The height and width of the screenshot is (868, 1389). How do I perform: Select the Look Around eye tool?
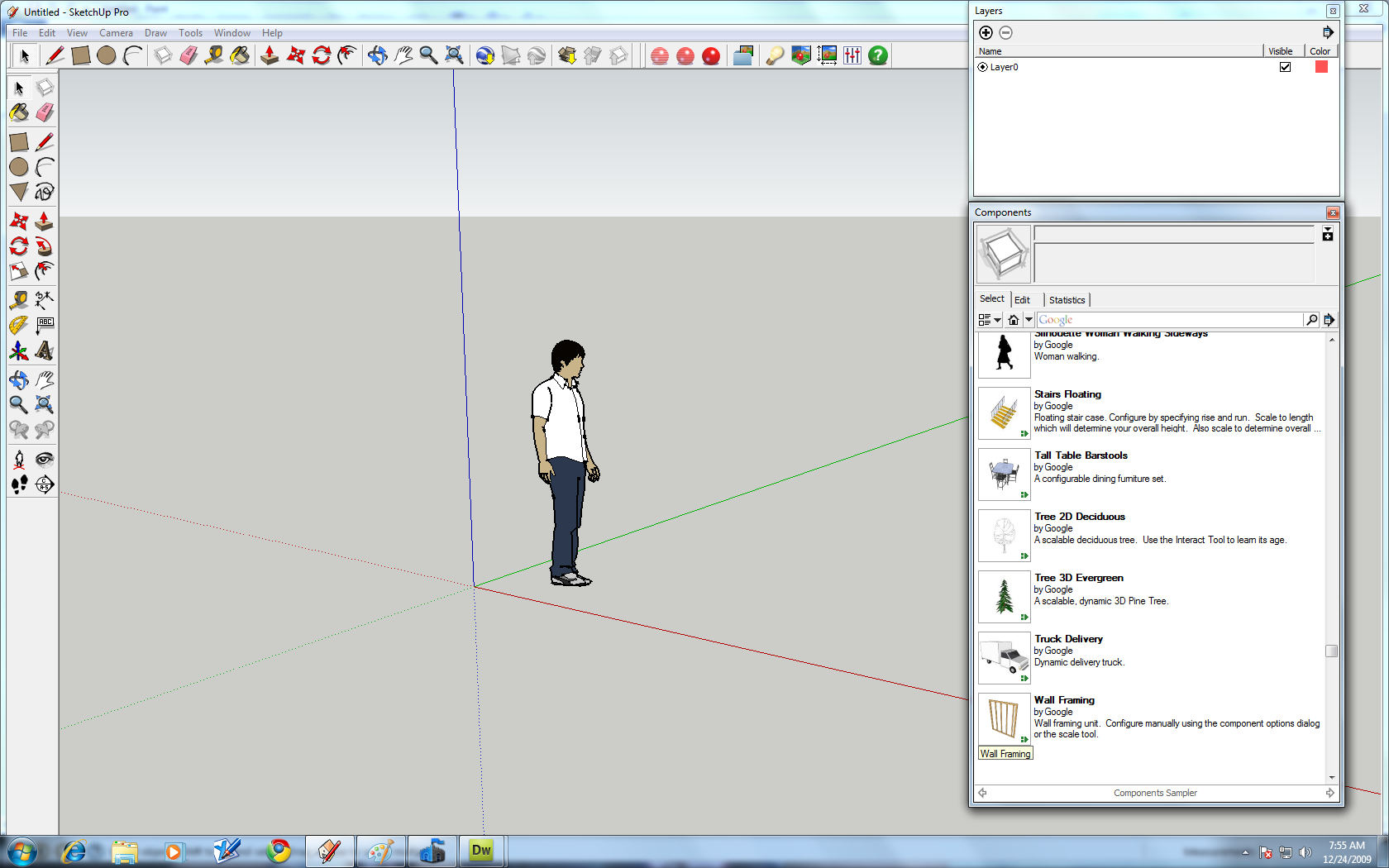tap(45, 459)
